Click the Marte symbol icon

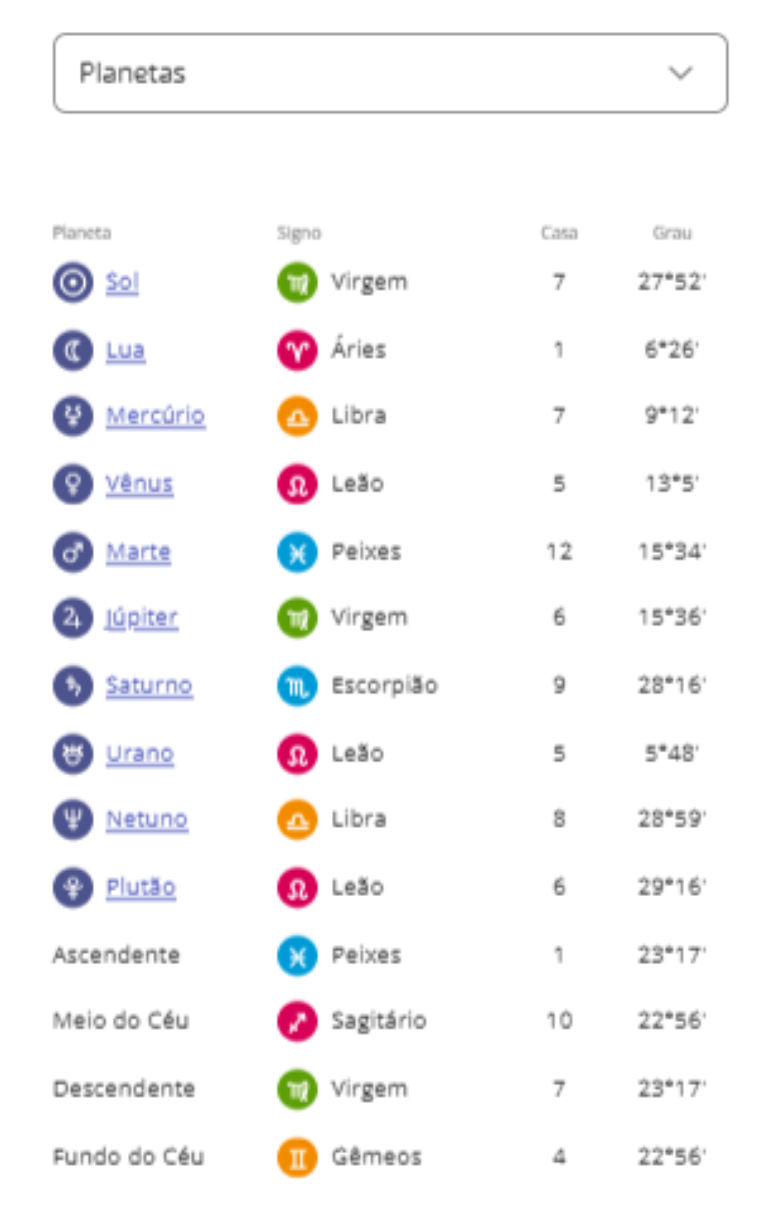(x=72, y=552)
